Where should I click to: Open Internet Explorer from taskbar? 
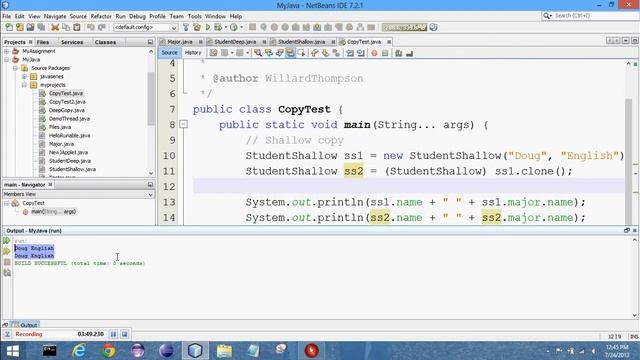pyautogui.click(x=79, y=351)
